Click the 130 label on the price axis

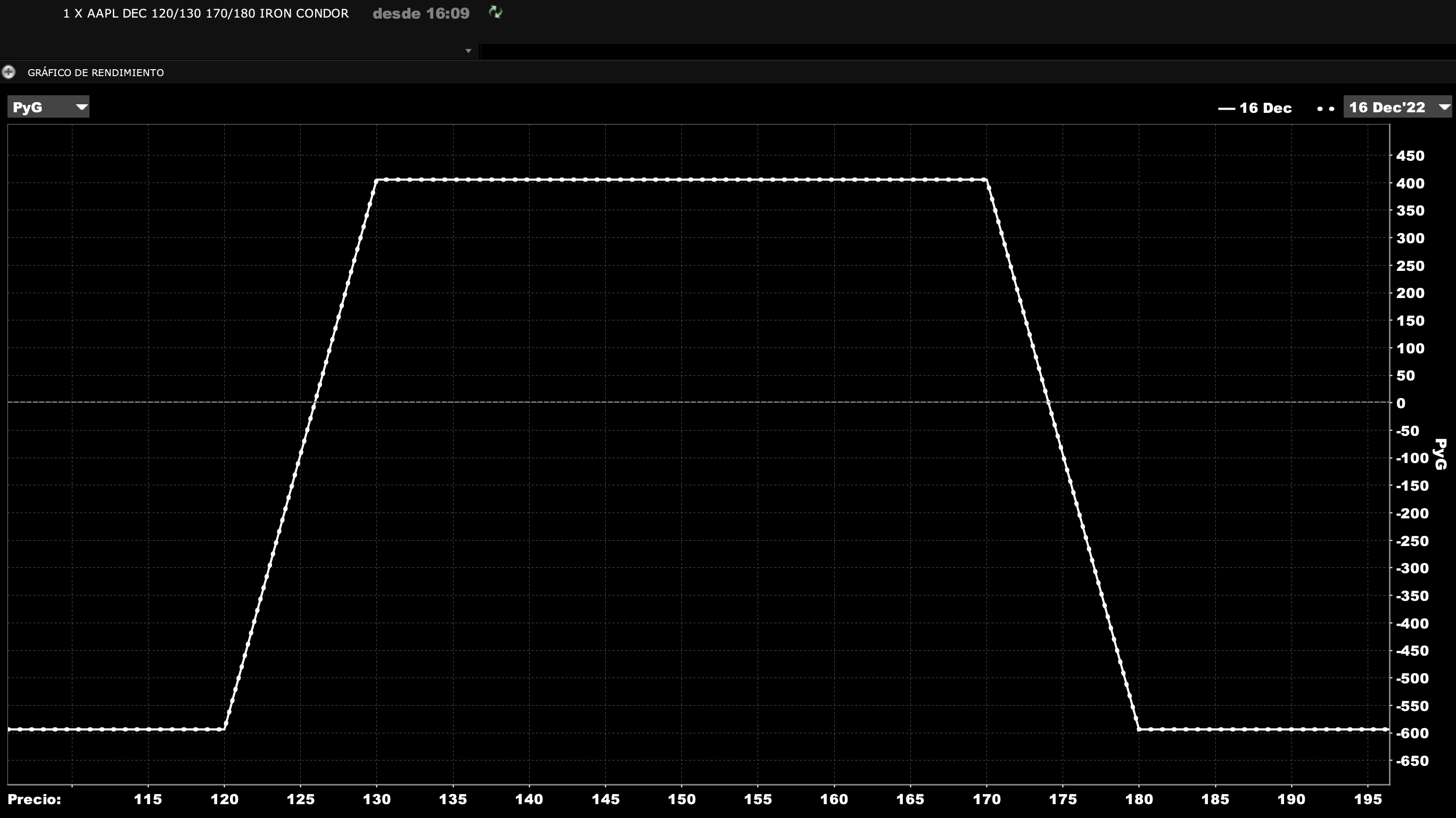tap(376, 799)
